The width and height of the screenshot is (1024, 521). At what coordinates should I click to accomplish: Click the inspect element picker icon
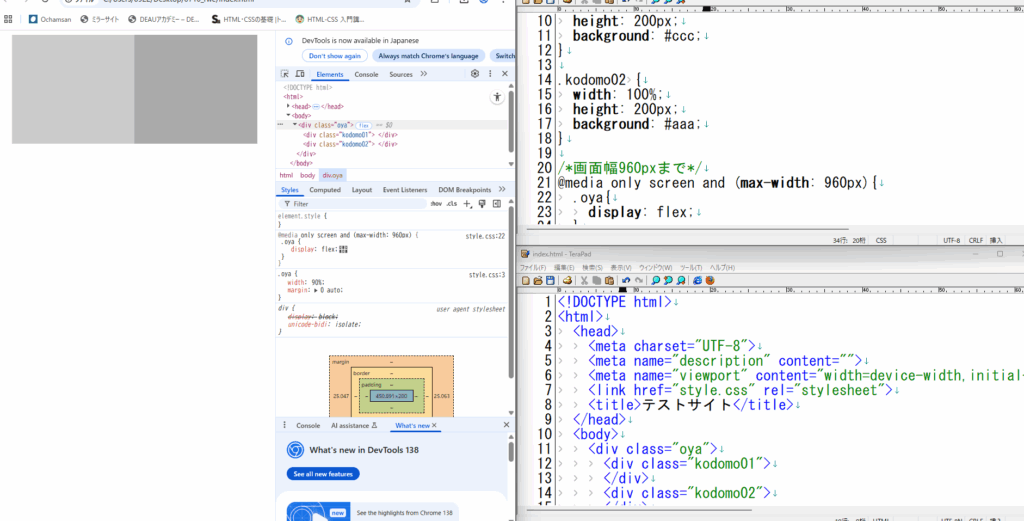[285, 74]
